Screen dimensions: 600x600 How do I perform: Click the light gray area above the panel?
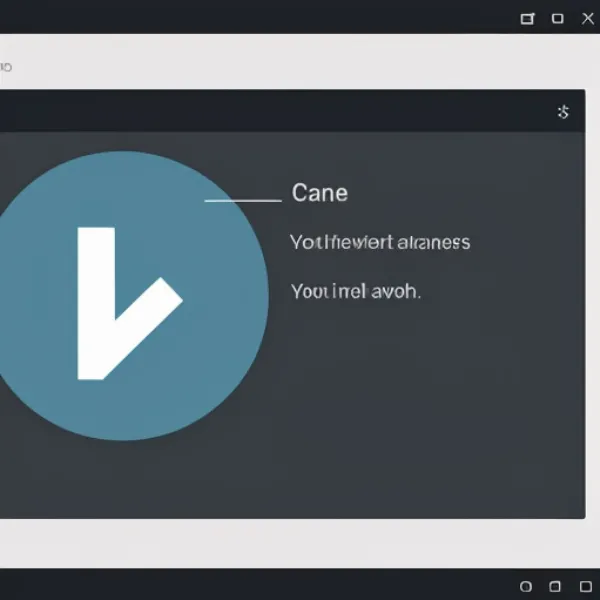click(300, 62)
